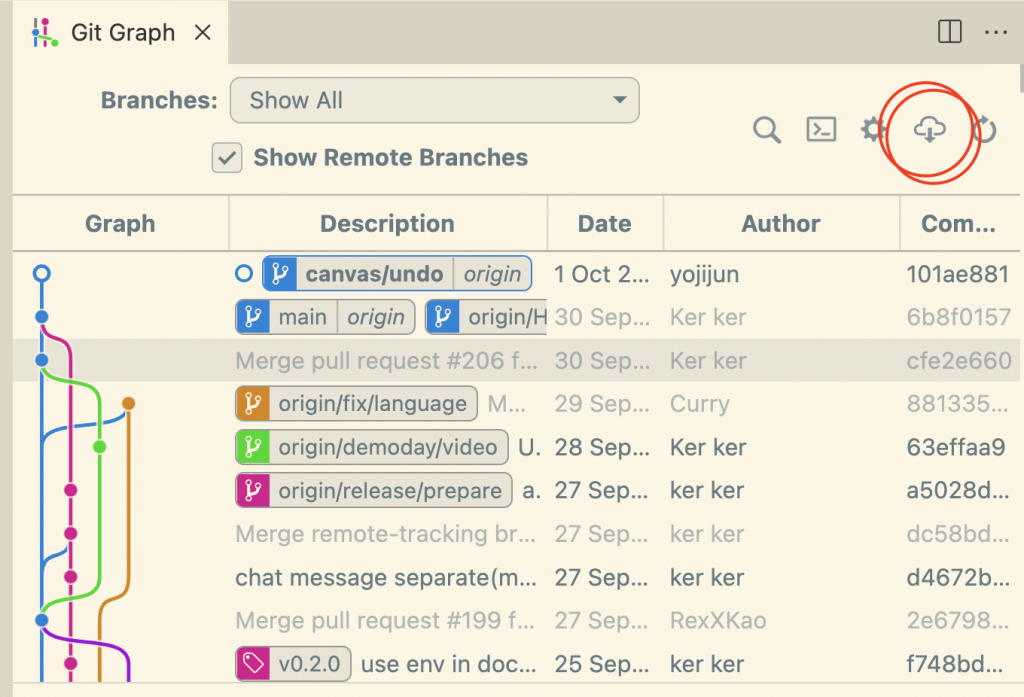The image size is (1024, 697).
Task: Click the Find magnifier icon
Action: pyautogui.click(x=767, y=130)
